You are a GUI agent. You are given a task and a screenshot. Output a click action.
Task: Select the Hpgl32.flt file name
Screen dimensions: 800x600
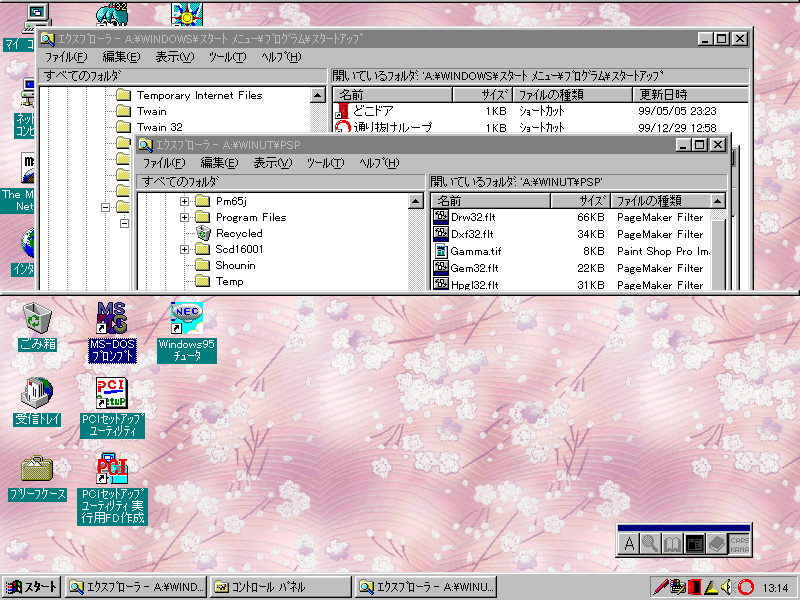(474, 285)
